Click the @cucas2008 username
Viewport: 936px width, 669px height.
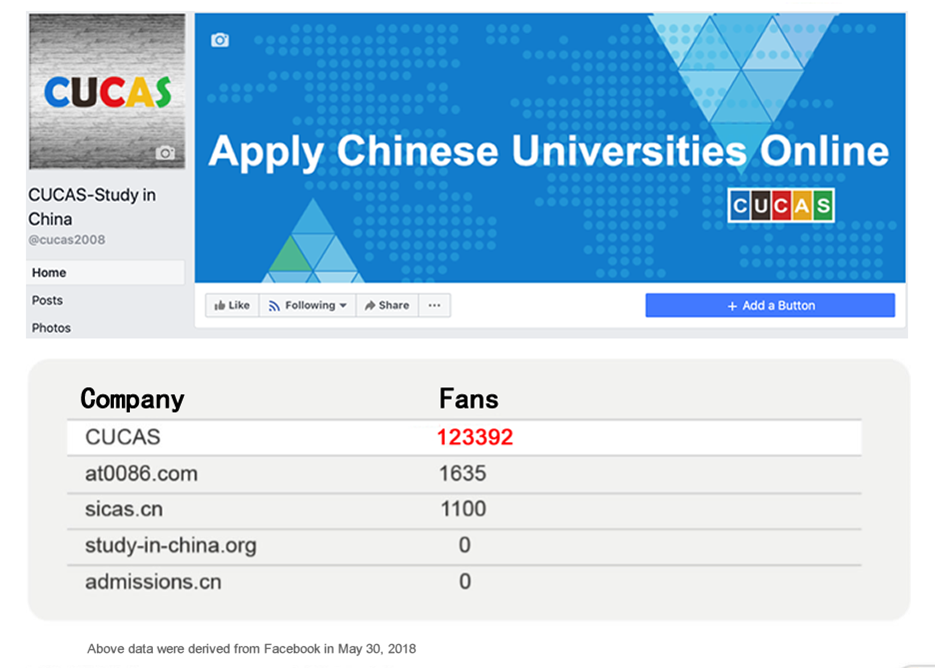(67, 240)
